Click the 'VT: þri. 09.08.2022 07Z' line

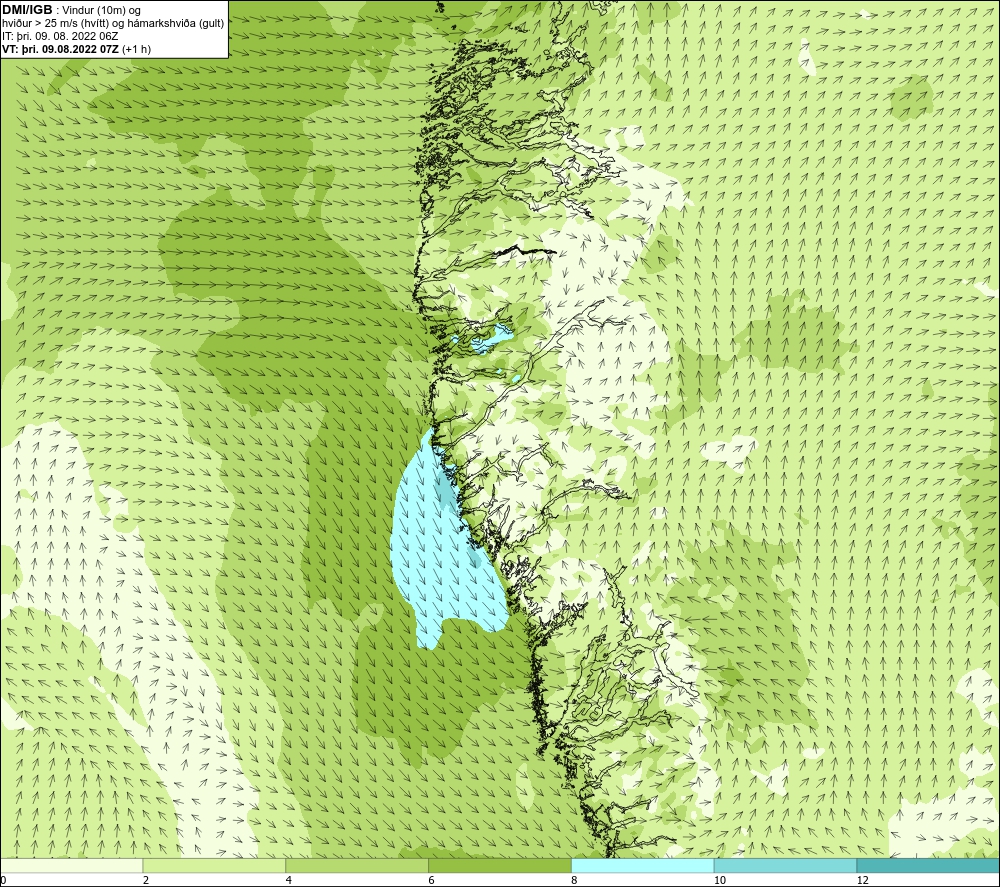[x=60, y=49]
